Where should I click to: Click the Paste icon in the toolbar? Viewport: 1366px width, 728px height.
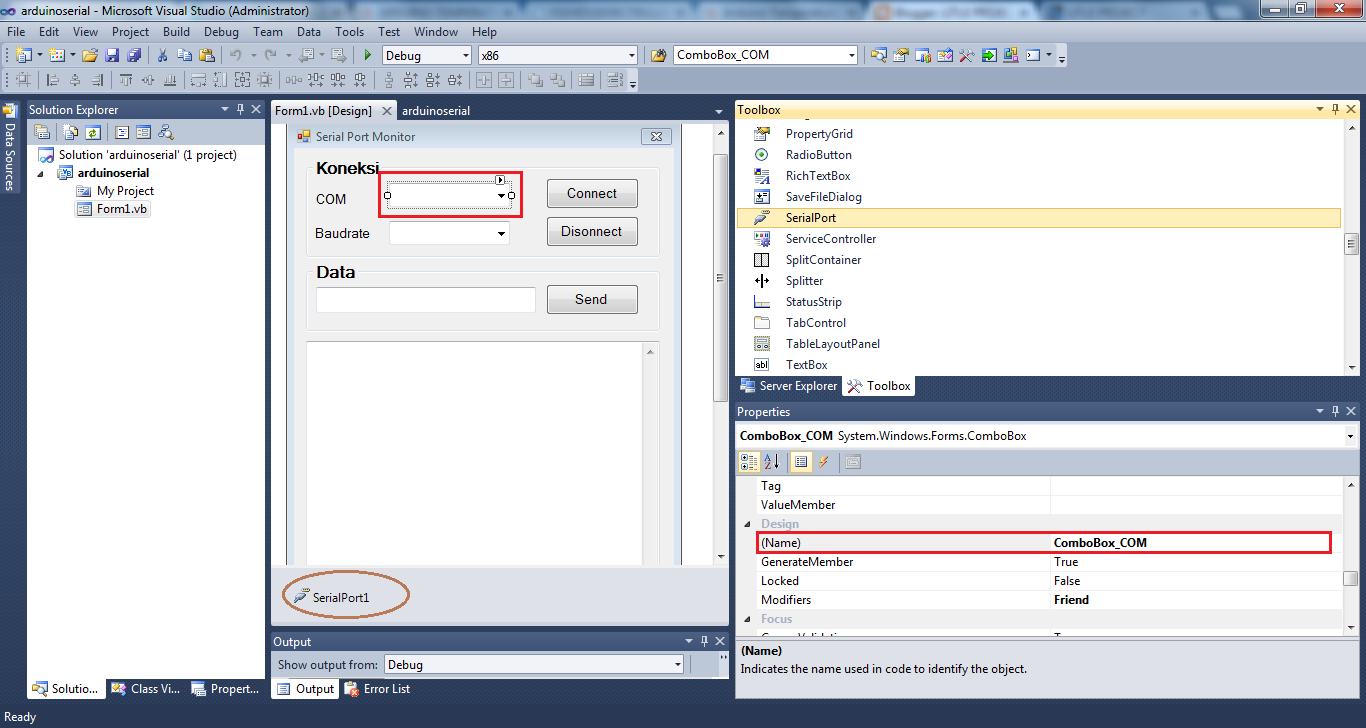pos(207,55)
